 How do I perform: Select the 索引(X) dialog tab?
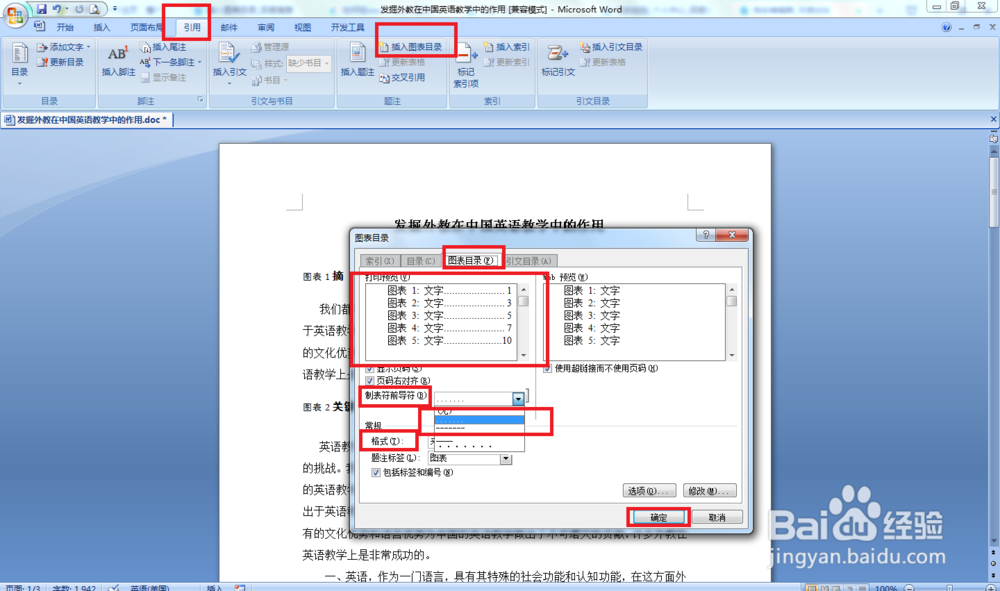click(380, 261)
